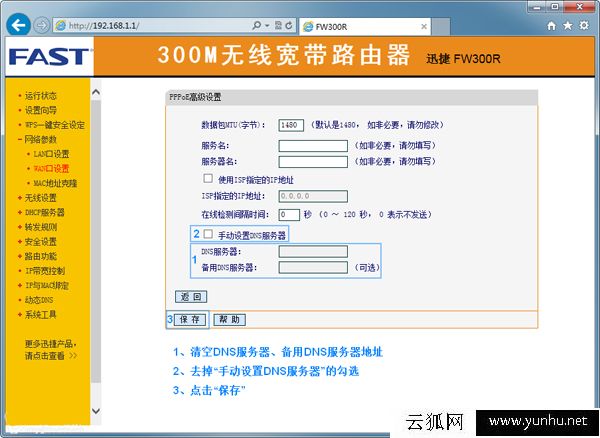Open the browser home page icon
Screen dimensions: 600x438
click(x=551, y=26)
